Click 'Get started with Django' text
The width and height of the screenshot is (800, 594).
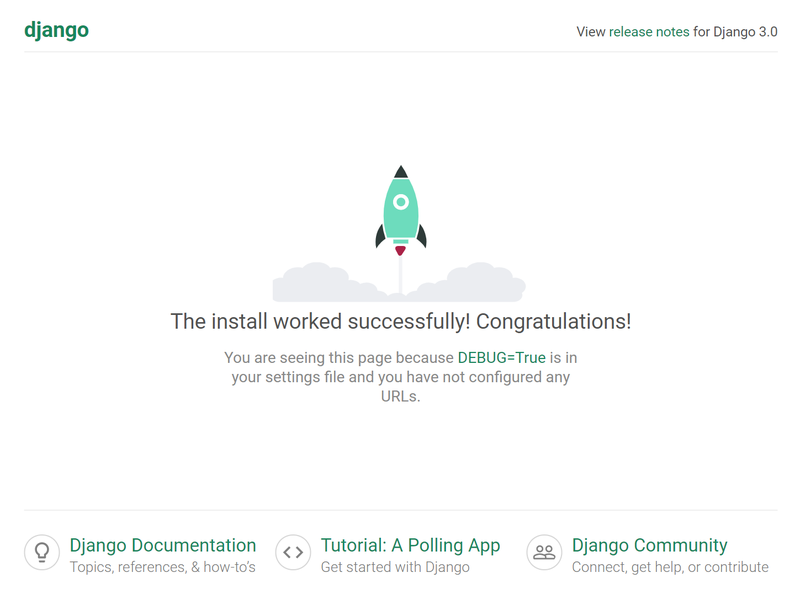point(395,567)
